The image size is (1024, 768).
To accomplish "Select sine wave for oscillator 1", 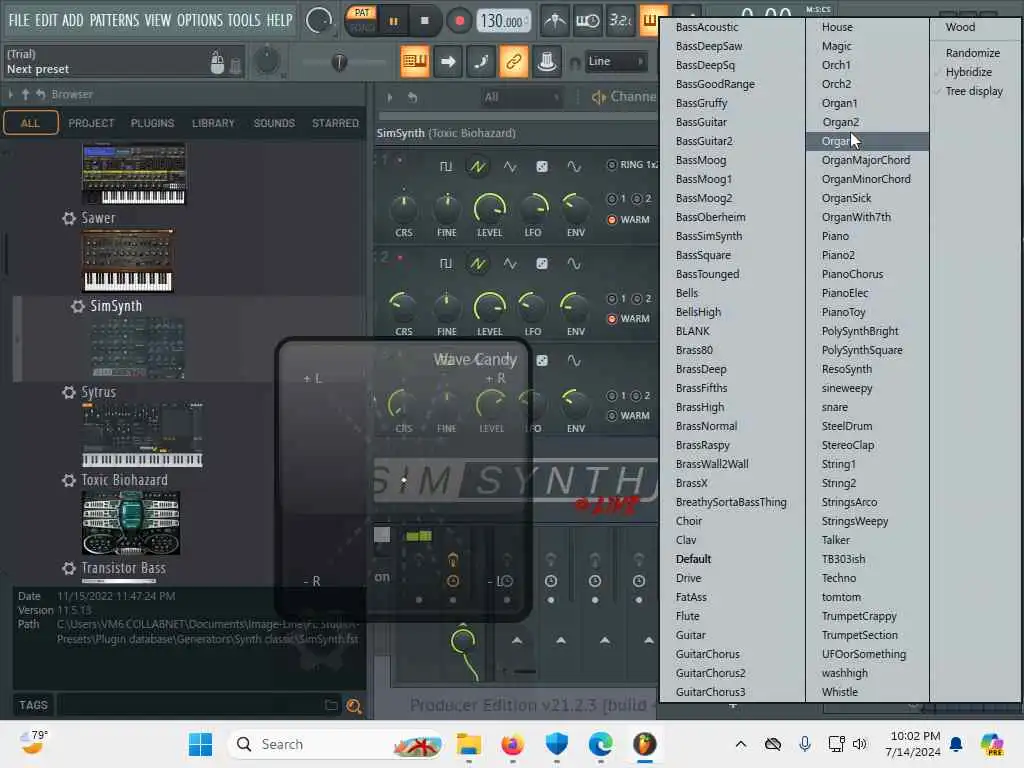I will [573, 167].
